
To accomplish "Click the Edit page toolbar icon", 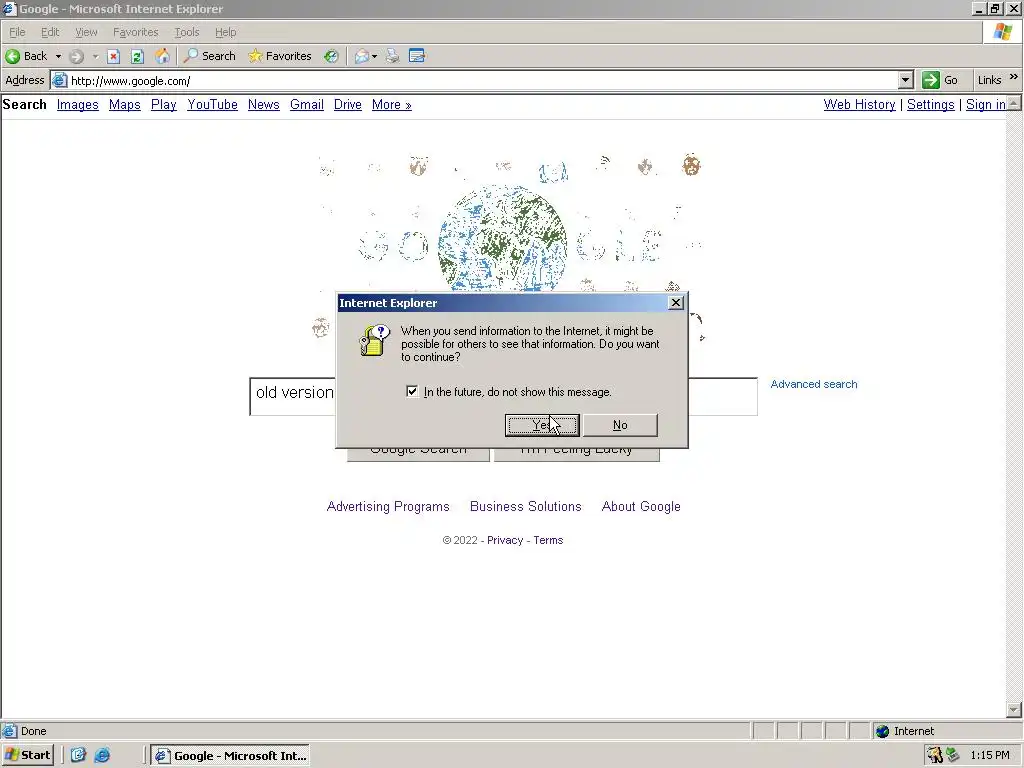I will coord(417,56).
